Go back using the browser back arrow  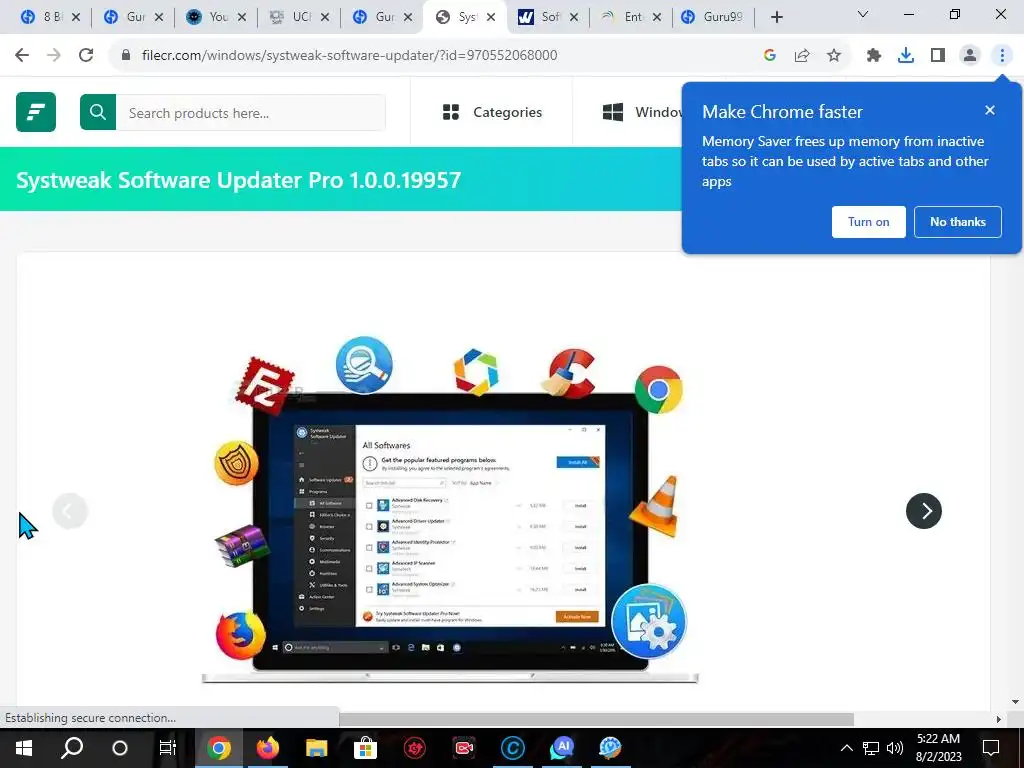pyautogui.click(x=22, y=56)
